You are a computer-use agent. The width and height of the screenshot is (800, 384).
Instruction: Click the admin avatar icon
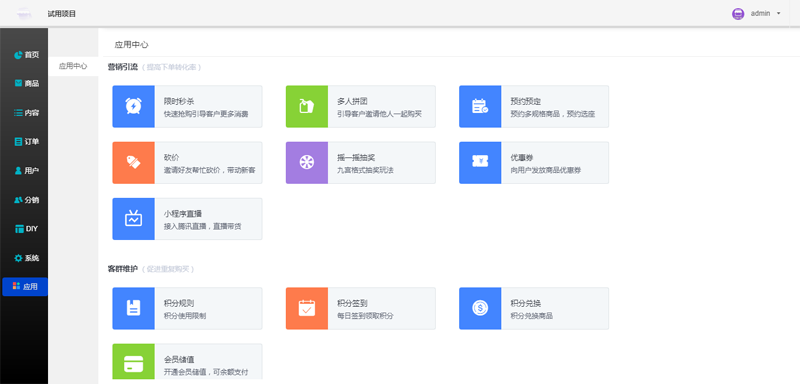pos(738,14)
